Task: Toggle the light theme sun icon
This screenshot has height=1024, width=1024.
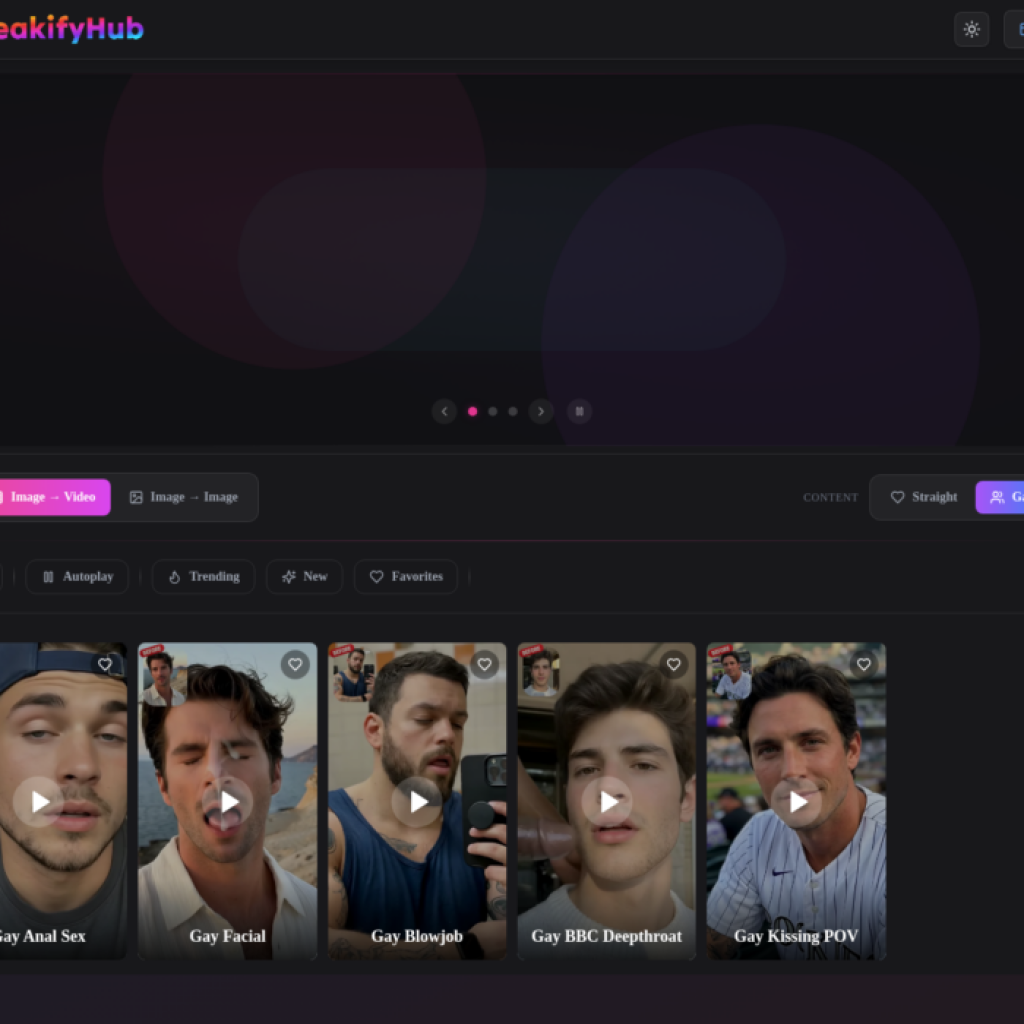Action: tap(971, 29)
